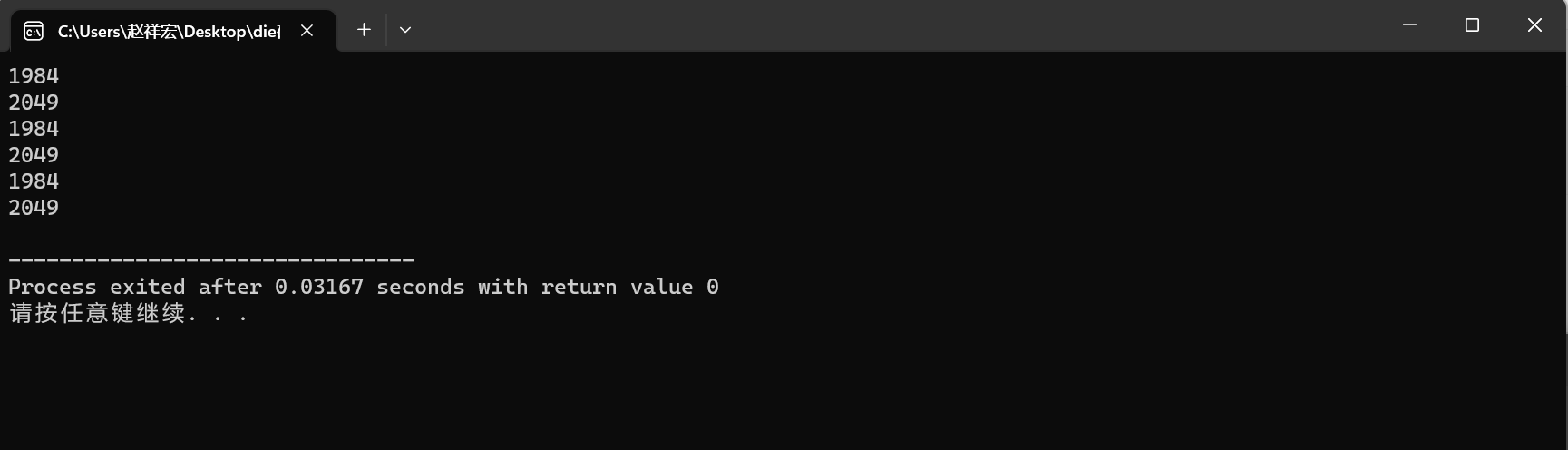This screenshot has width=1568, height=450.
Task: Click the second 1984 output line
Action: click(34, 129)
